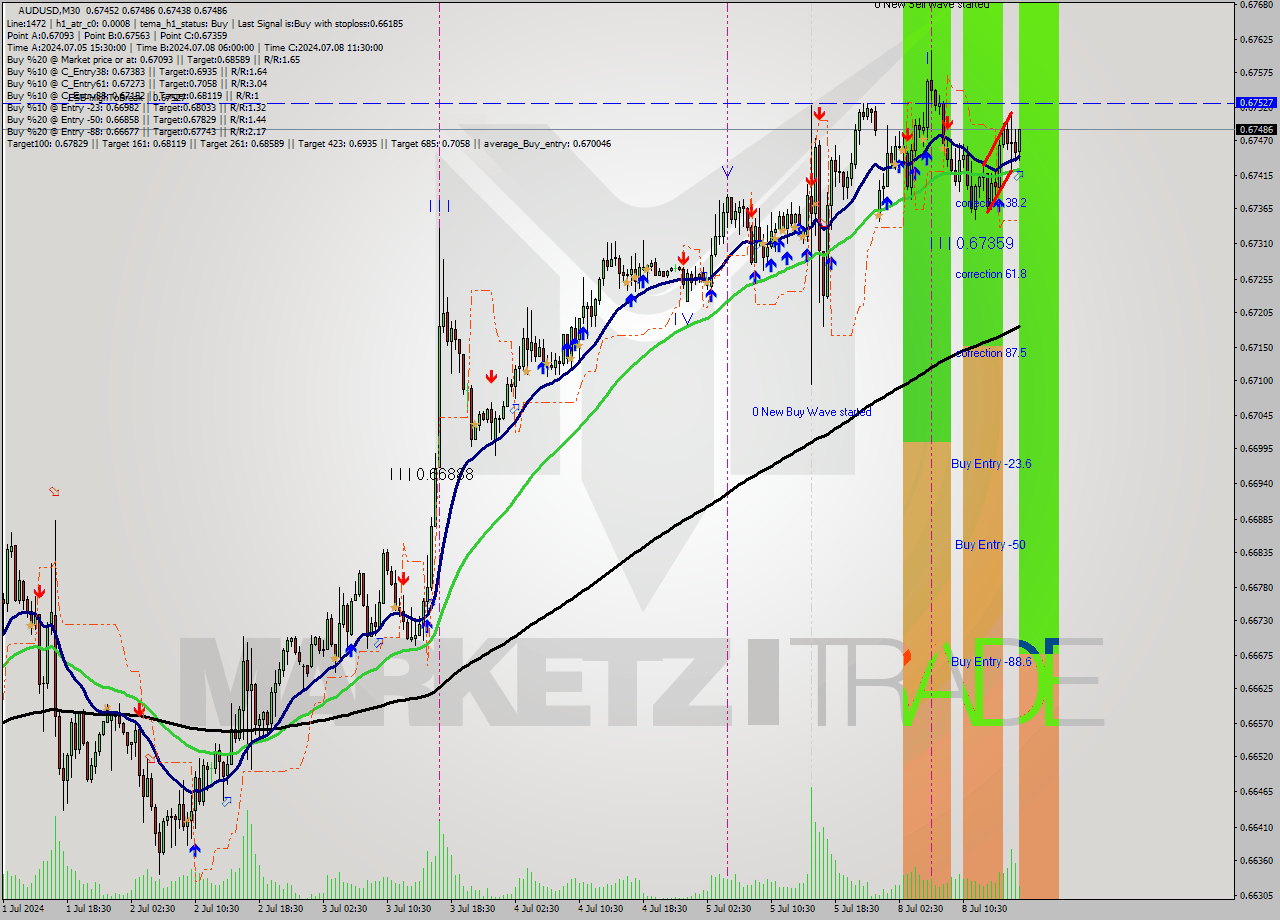
Task: Select the 'Target100: 0.67829' targets line
Action: point(308,144)
